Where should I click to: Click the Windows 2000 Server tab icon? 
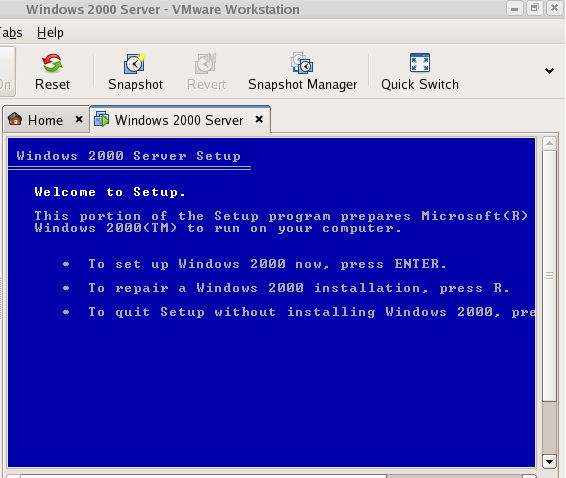(x=101, y=119)
